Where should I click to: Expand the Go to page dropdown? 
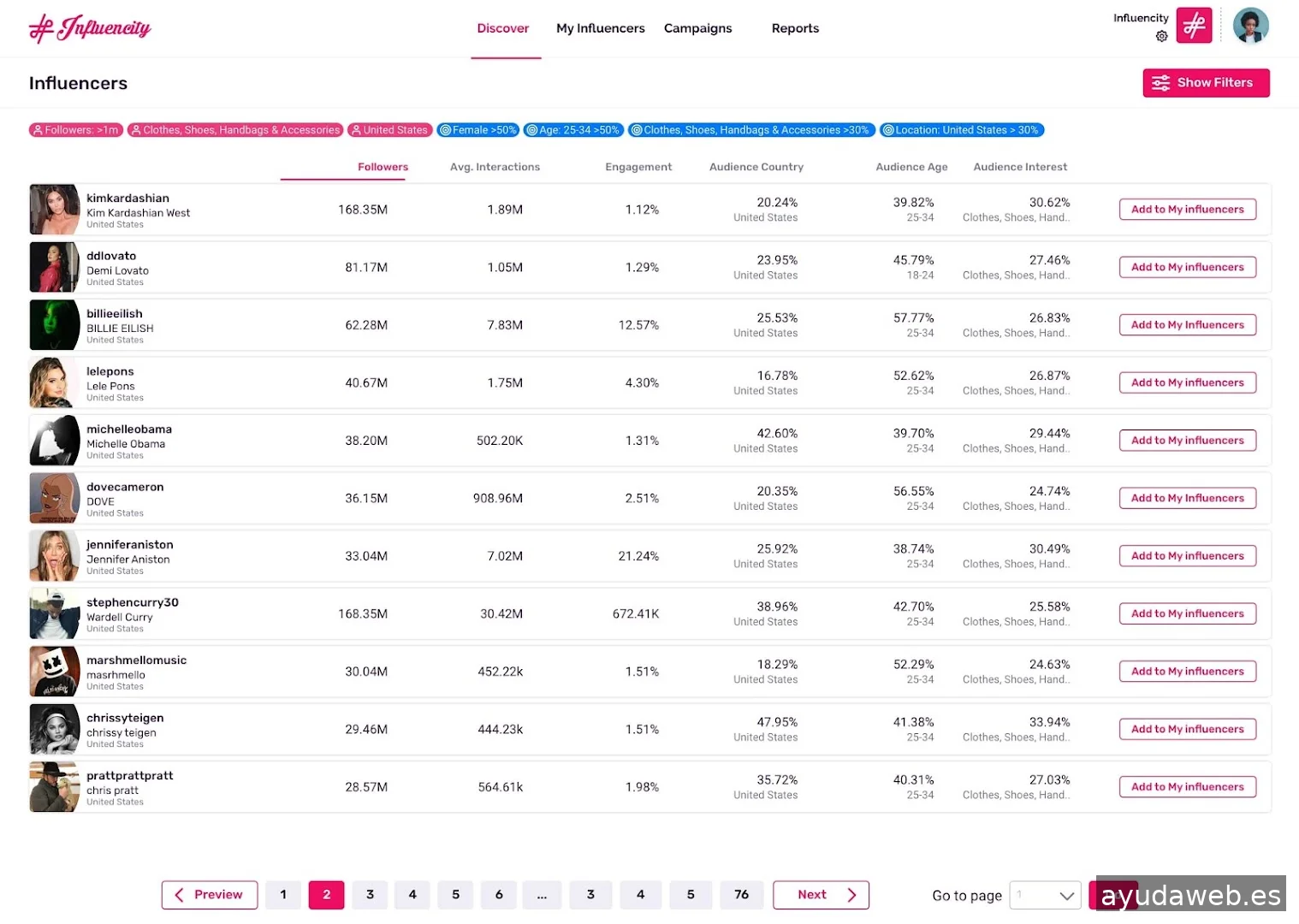(x=1066, y=896)
